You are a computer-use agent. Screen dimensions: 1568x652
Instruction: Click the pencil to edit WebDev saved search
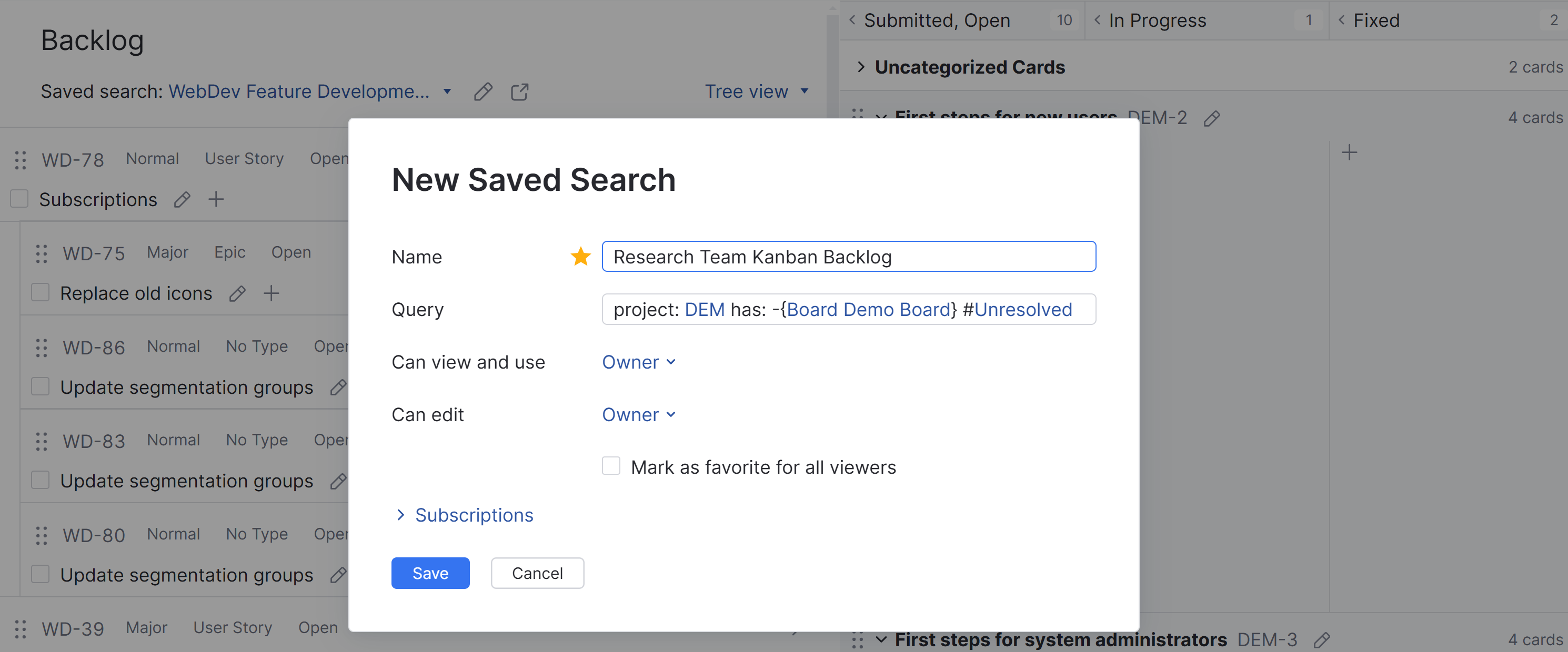(483, 91)
